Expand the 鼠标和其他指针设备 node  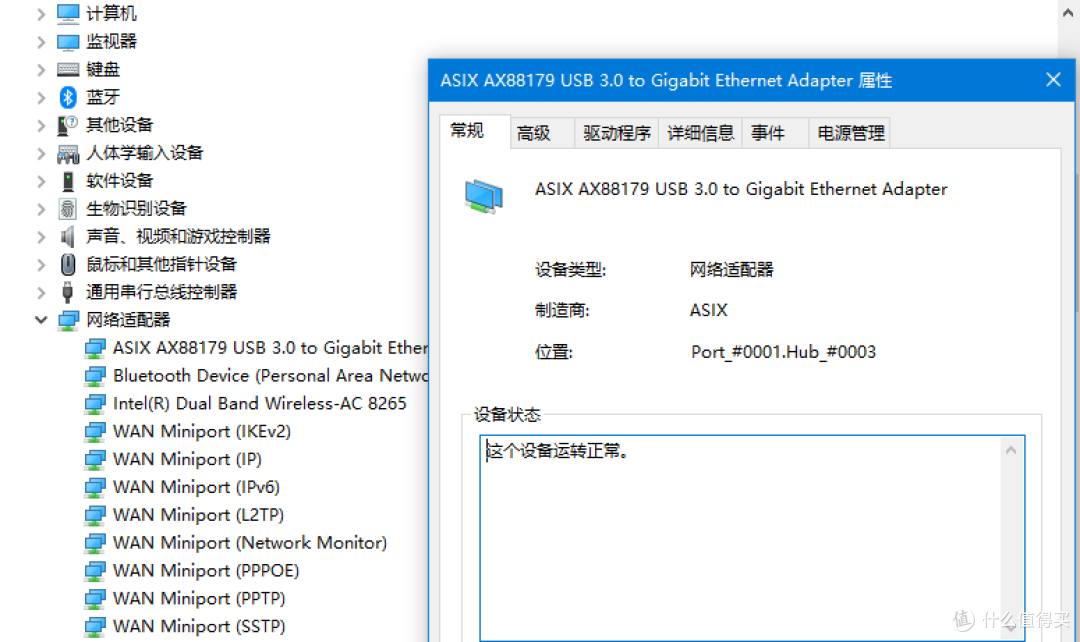pyautogui.click(x=41, y=265)
